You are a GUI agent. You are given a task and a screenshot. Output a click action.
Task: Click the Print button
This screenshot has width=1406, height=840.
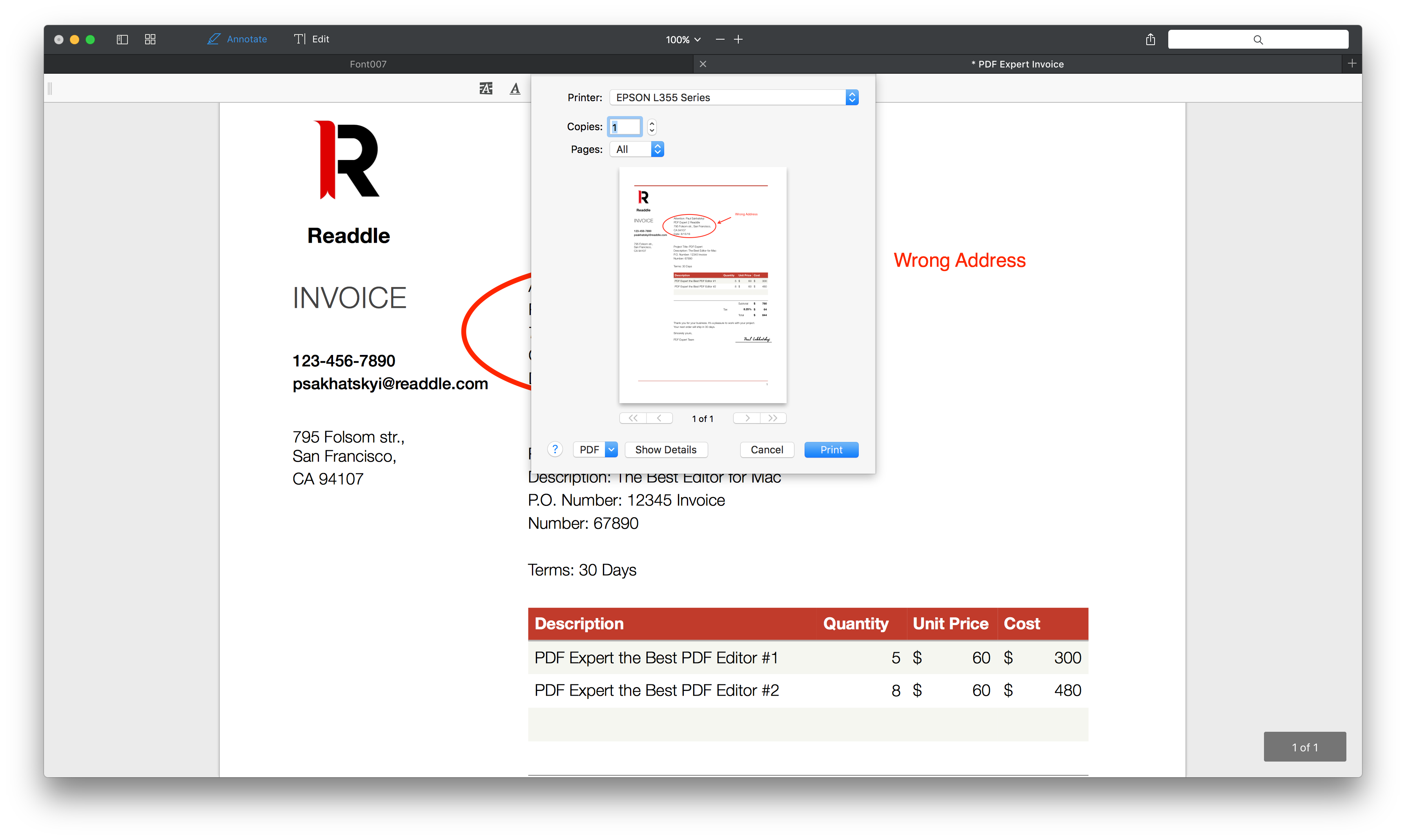pyautogui.click(x=830, y=449)
